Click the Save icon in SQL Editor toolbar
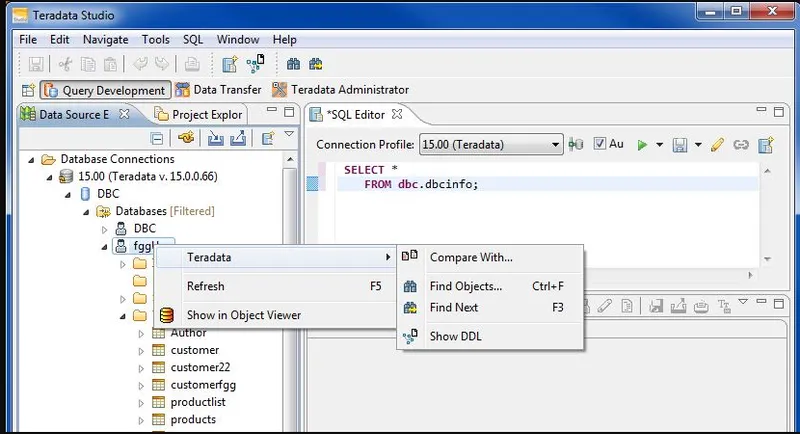 680,145
